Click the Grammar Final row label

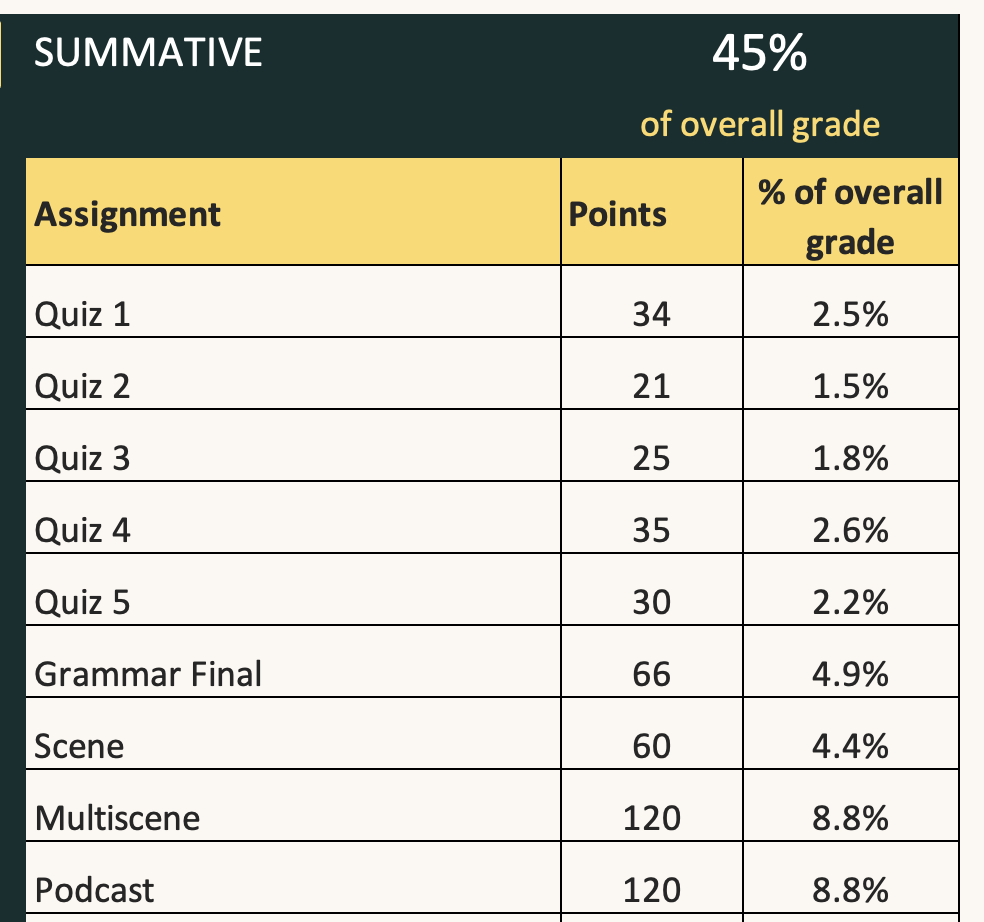(148, 674)
